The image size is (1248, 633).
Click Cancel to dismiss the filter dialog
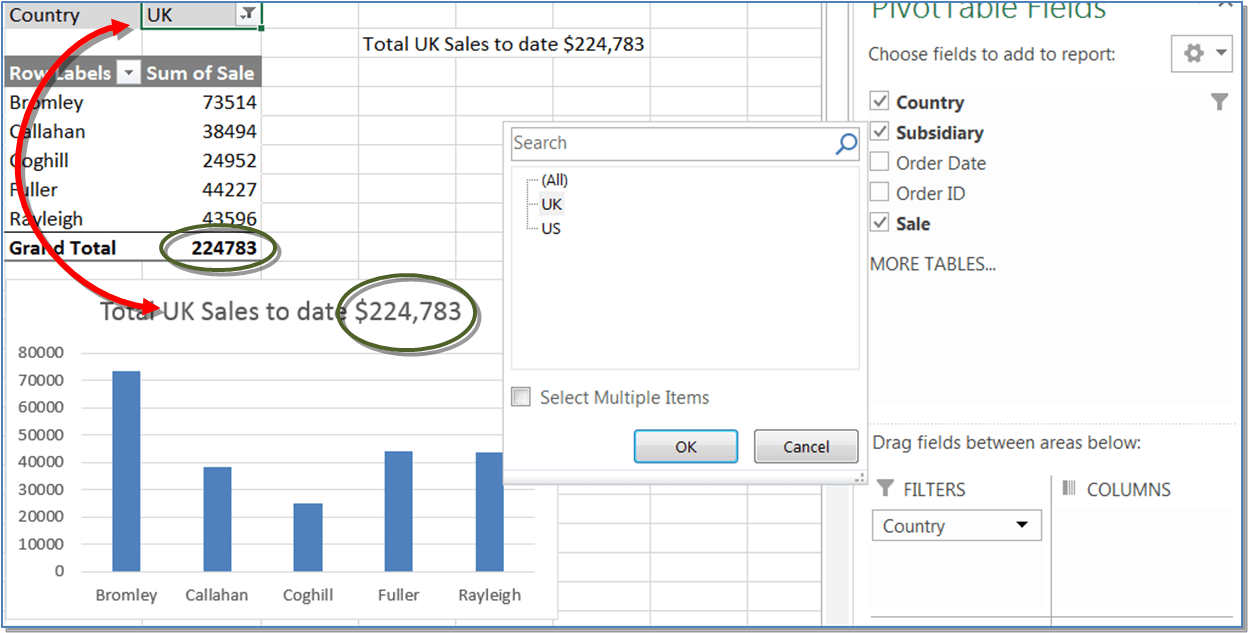pyautogui.click(x=806, y=446)
